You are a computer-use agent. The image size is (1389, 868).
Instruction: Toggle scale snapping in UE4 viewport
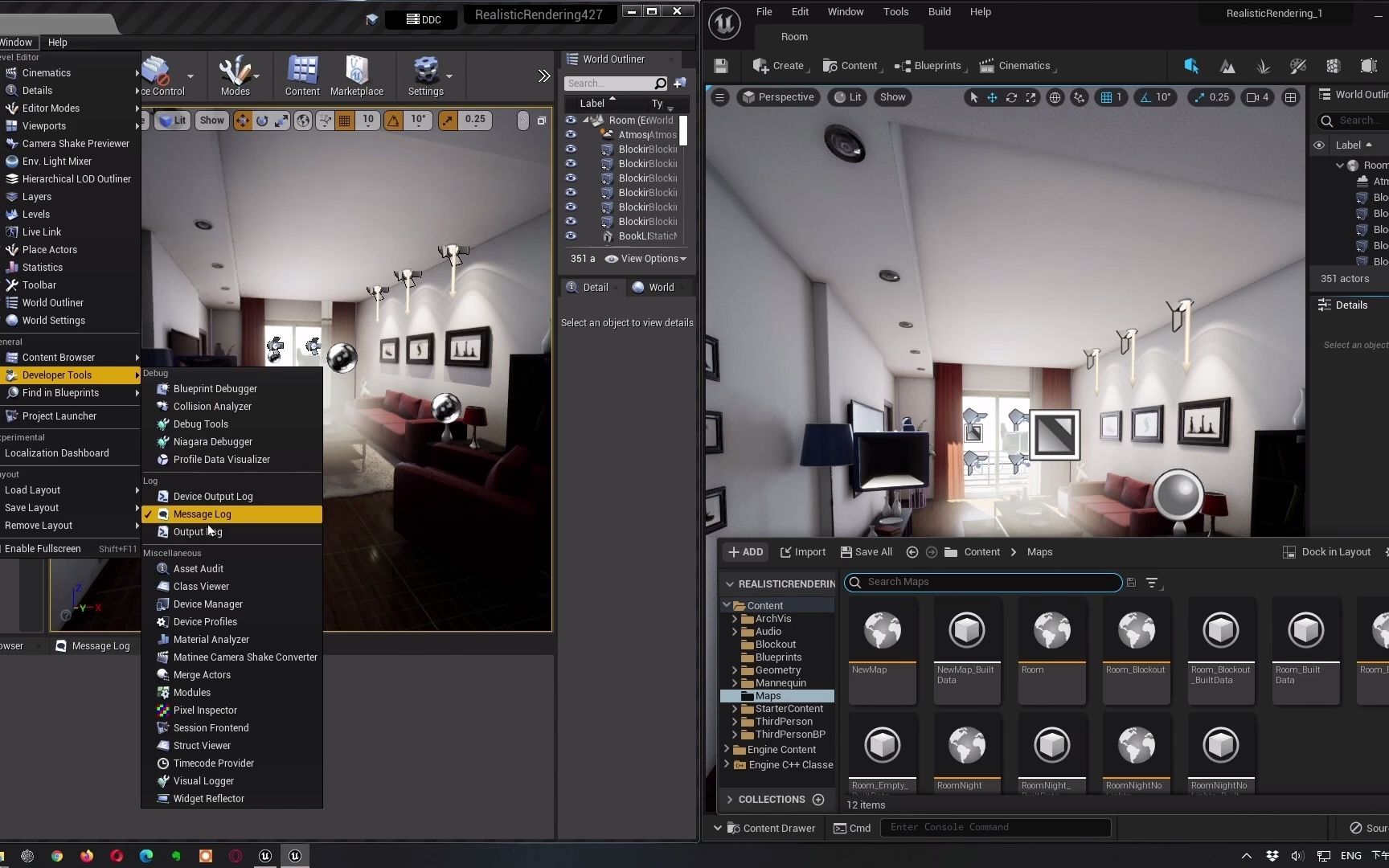[447, 121]
